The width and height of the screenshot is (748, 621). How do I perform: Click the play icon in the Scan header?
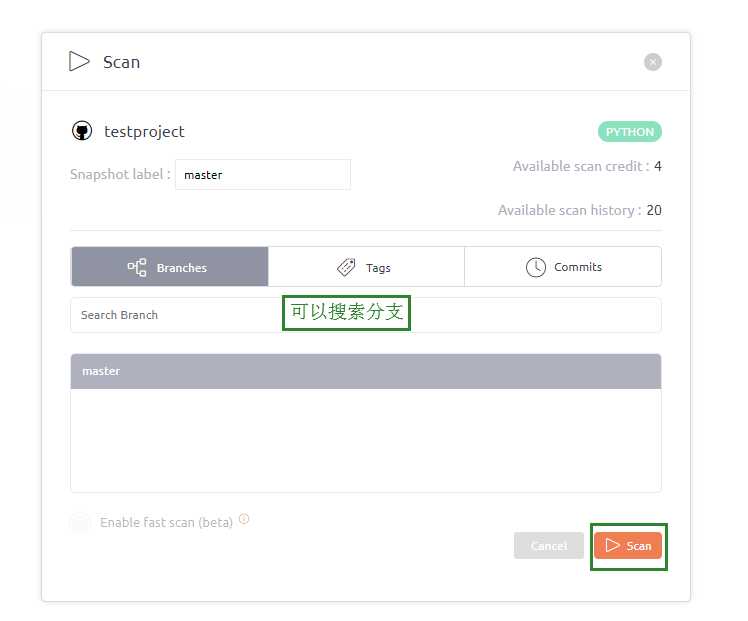(79, 61)
